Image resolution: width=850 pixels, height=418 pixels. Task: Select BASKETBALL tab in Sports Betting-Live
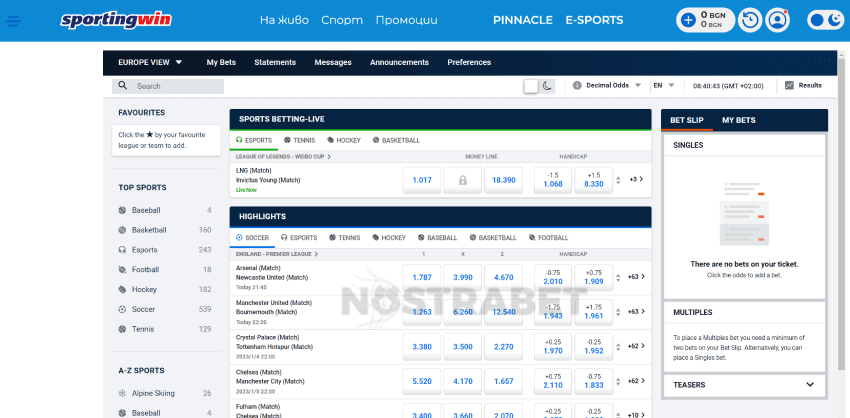coord(396,140)
